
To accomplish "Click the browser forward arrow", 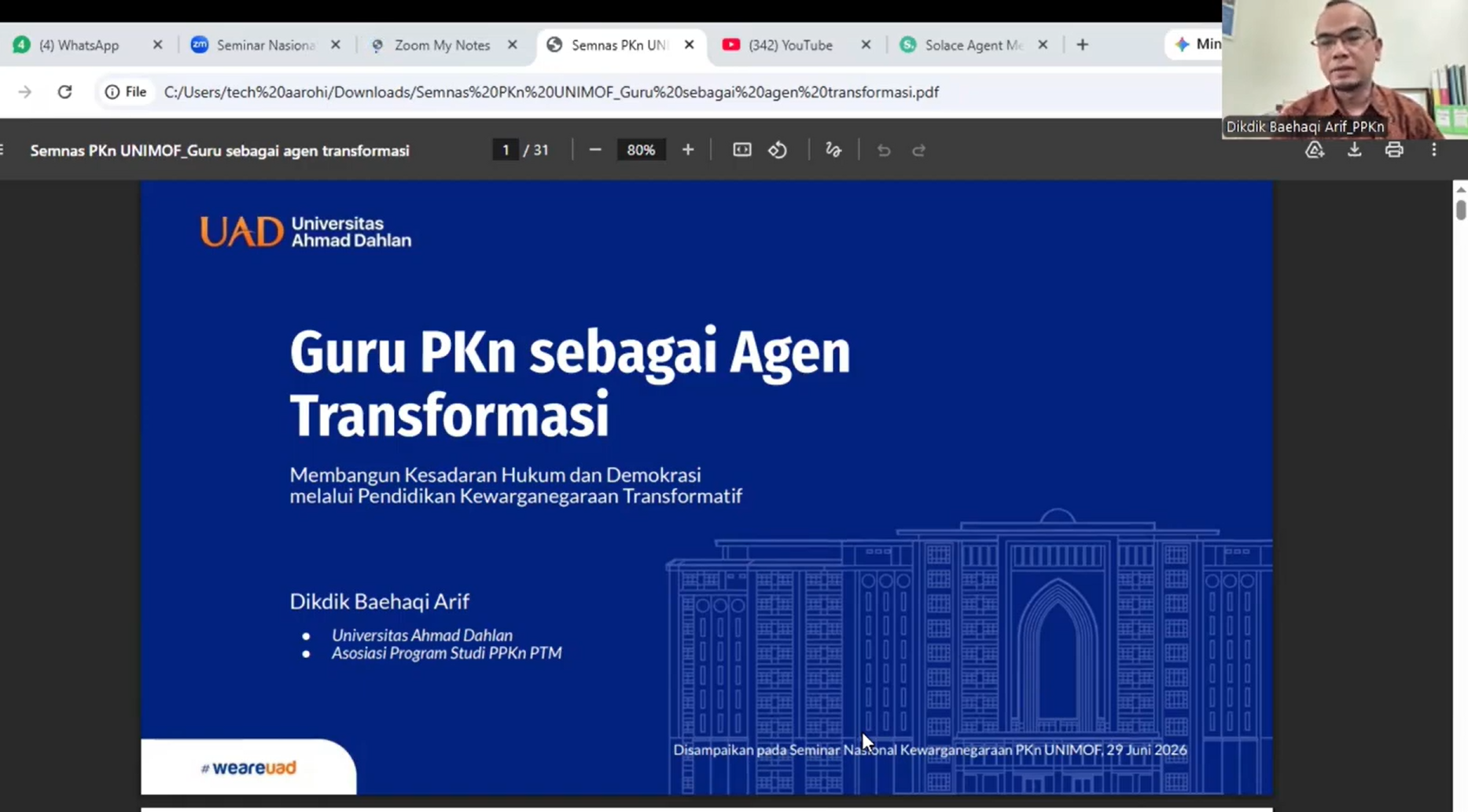I will [24, 92].
